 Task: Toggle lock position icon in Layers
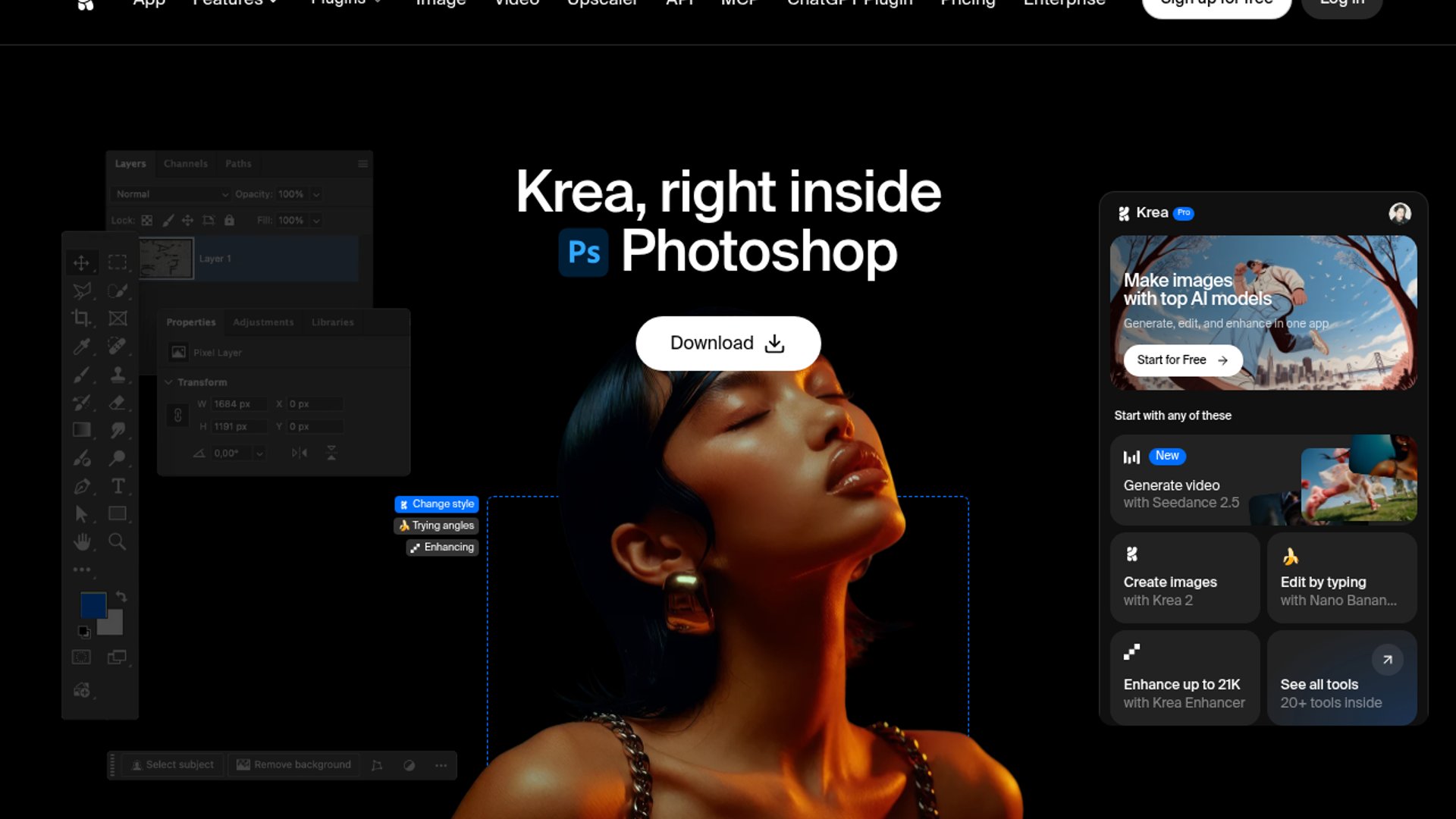click(x=187, y=221)
